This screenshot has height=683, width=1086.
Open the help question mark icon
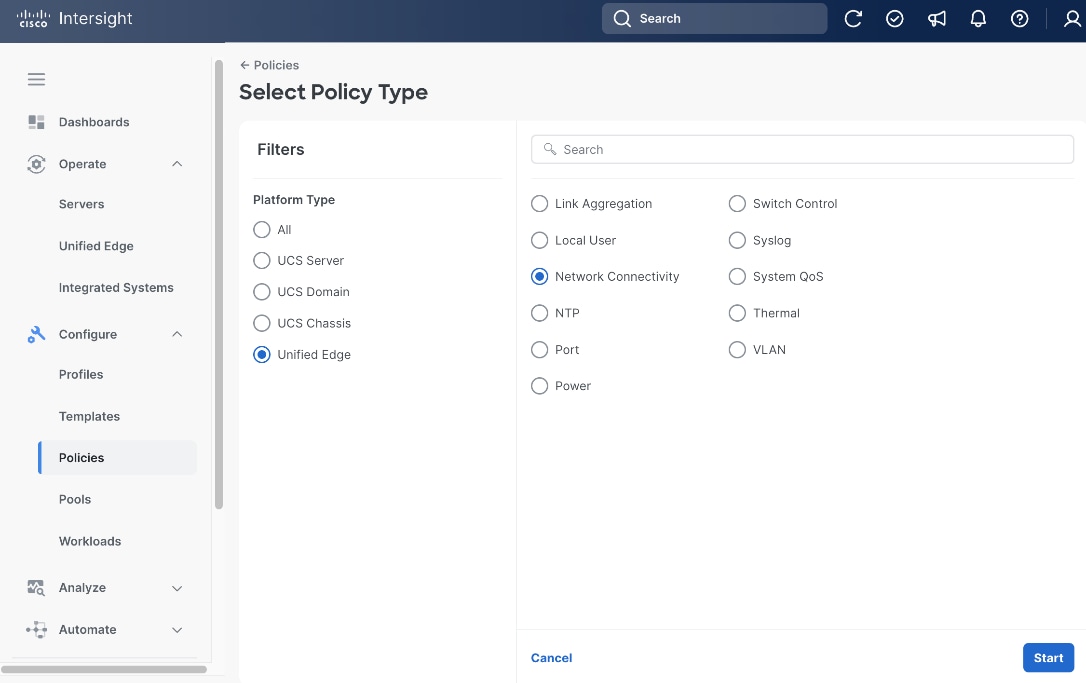(x=1020, y=19)
